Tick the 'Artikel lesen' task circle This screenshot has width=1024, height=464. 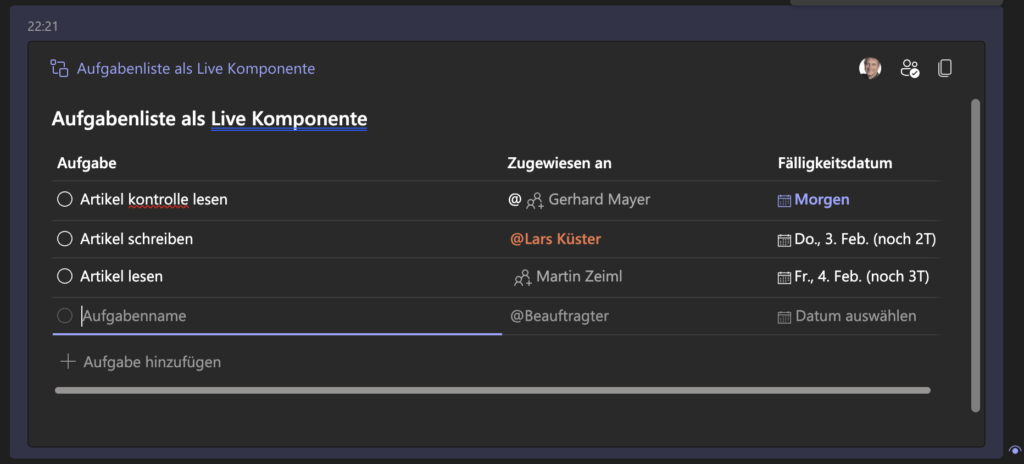tap(65, 276)
